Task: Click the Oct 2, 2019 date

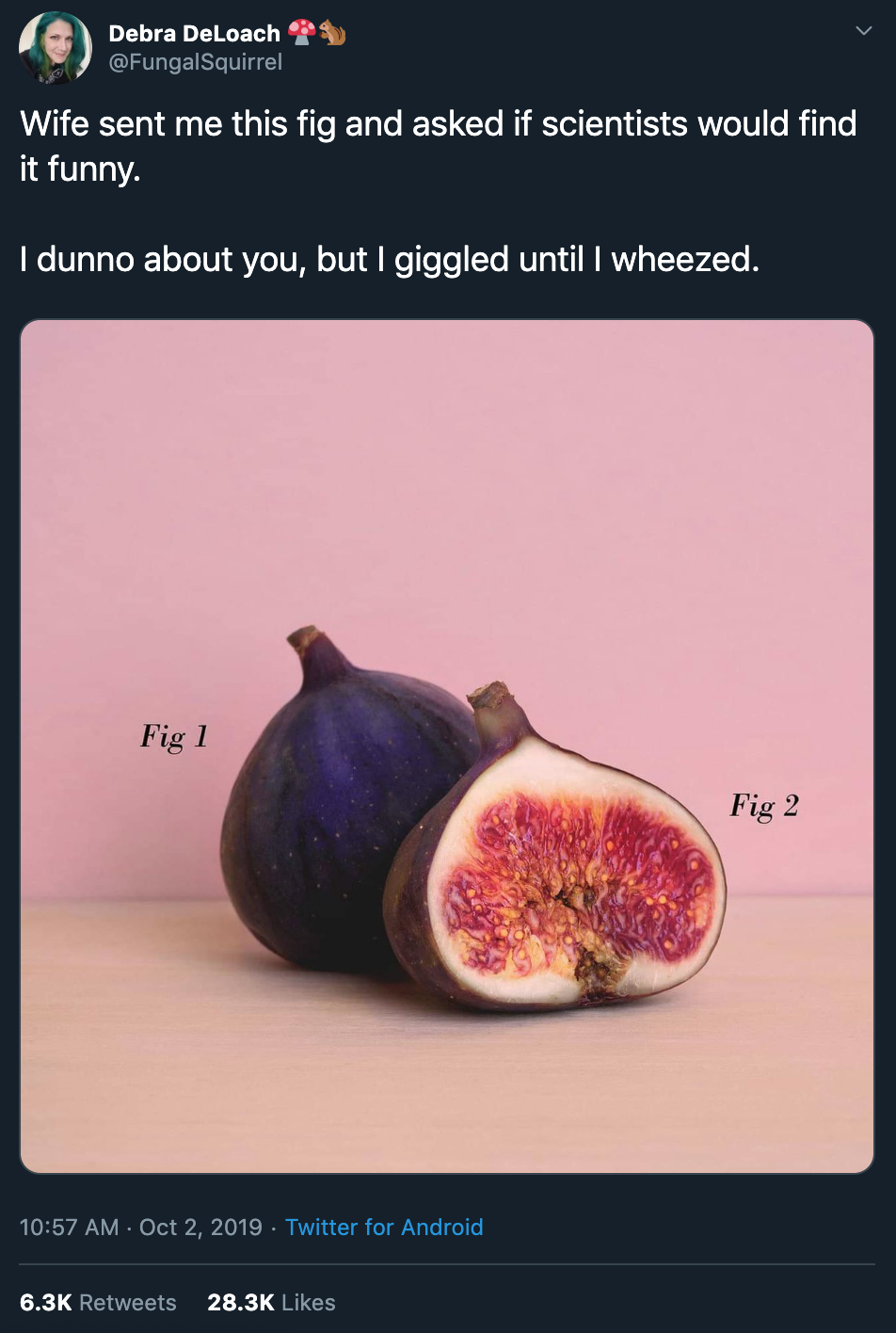Action: click(200, 1228)
